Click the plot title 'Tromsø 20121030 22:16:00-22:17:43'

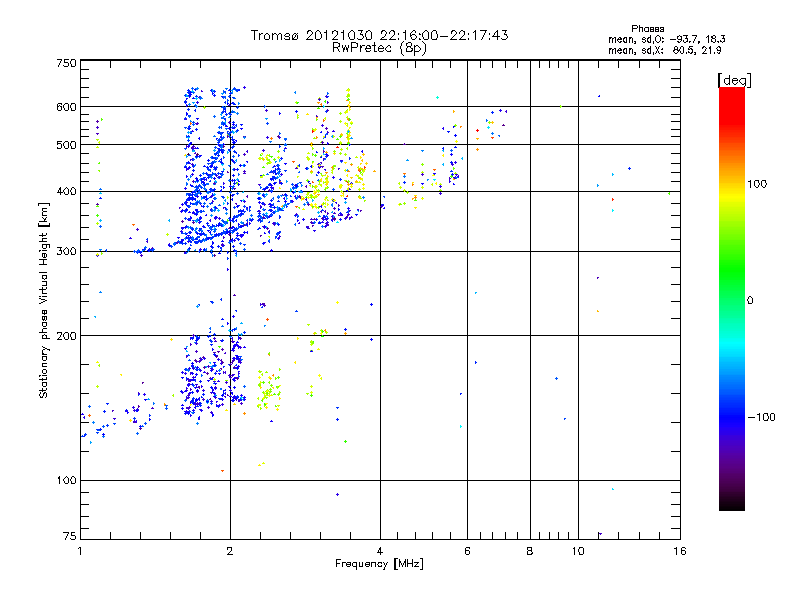(x=379, y=35)
